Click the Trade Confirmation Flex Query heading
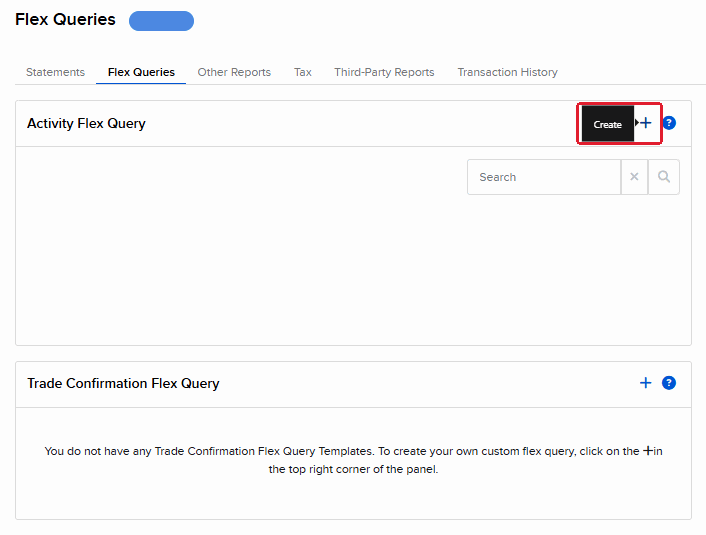 pos(123,383)
